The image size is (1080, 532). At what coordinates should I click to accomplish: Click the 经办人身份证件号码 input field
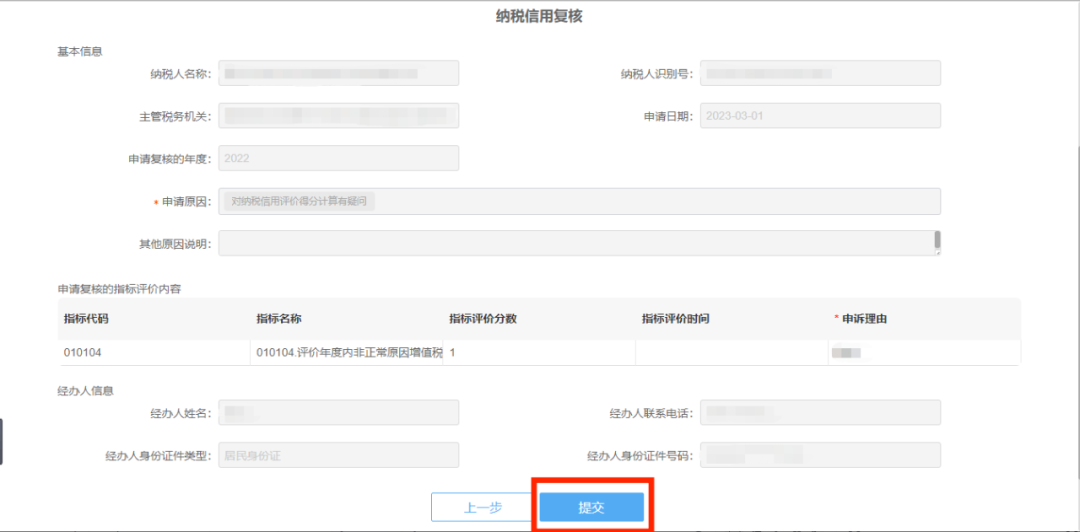820,455
